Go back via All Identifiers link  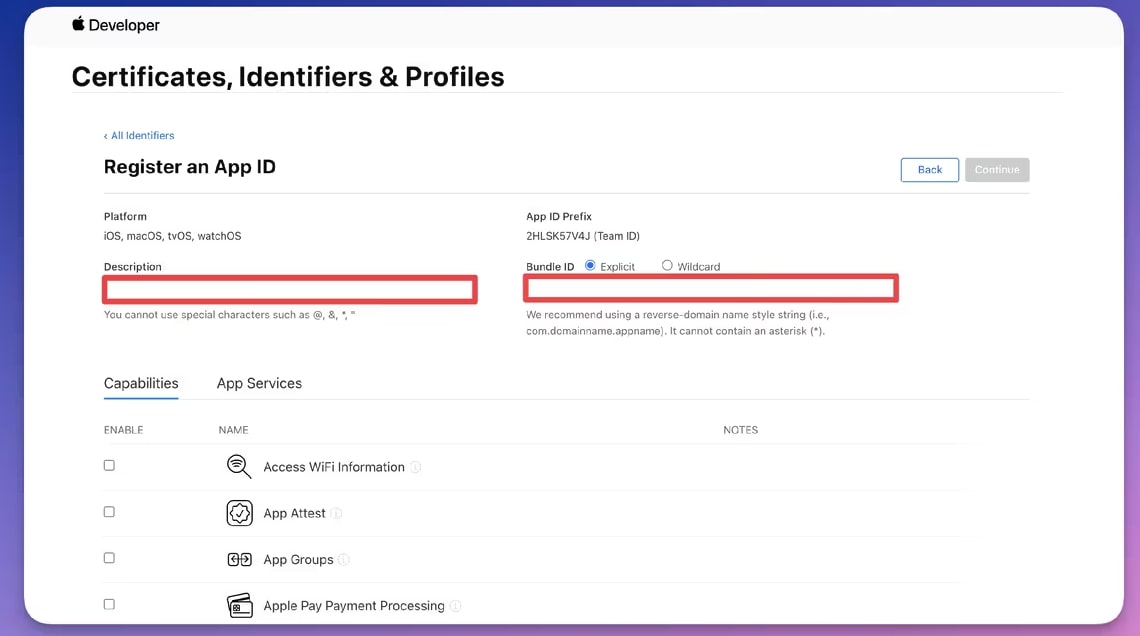point(141,136)
